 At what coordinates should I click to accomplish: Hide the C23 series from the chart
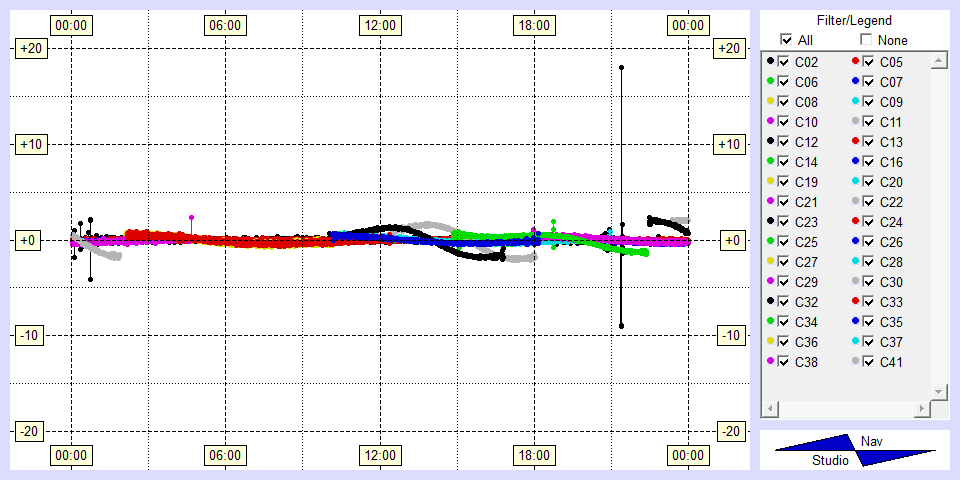click(784, 222)
